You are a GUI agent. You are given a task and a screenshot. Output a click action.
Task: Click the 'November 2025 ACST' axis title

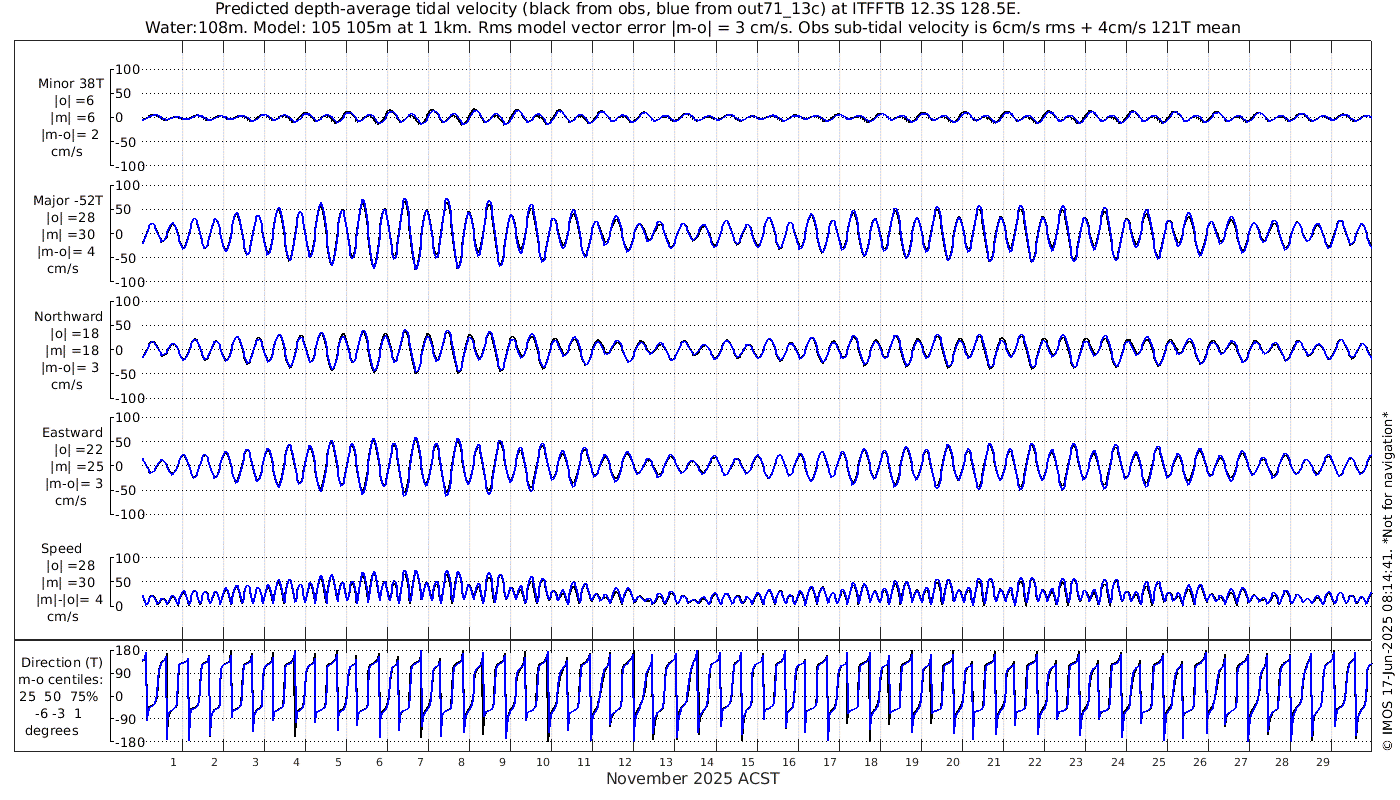coord(693,778)
